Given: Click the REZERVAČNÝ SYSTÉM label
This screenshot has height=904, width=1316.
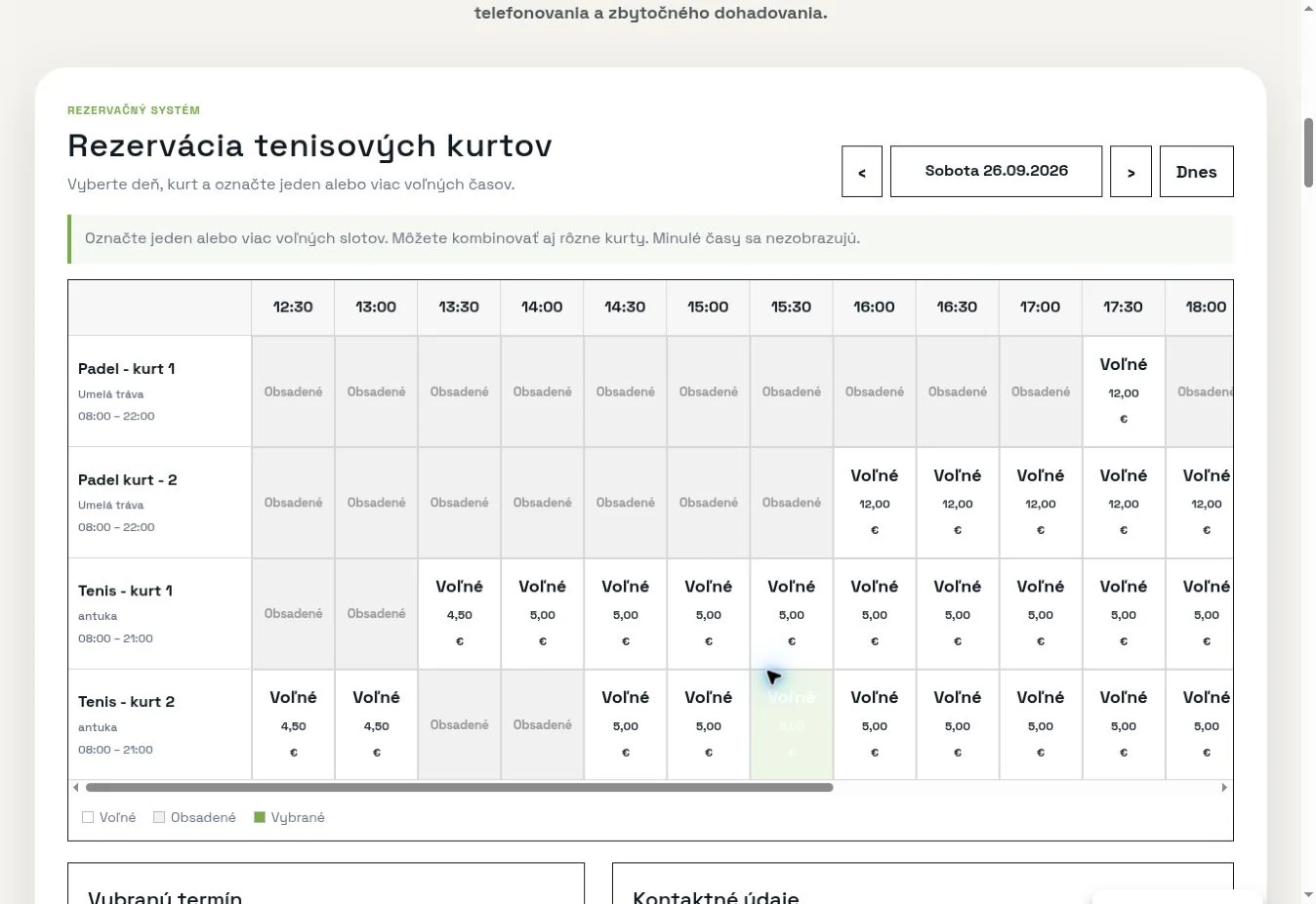Looking at the screenshot, I should click(x=134, y=110).
